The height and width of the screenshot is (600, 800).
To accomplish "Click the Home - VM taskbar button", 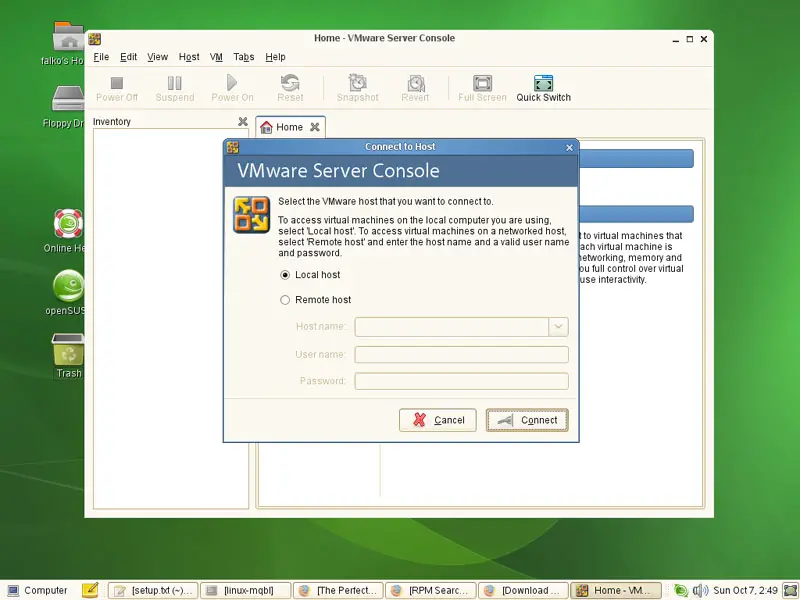I will coord(616,590).
